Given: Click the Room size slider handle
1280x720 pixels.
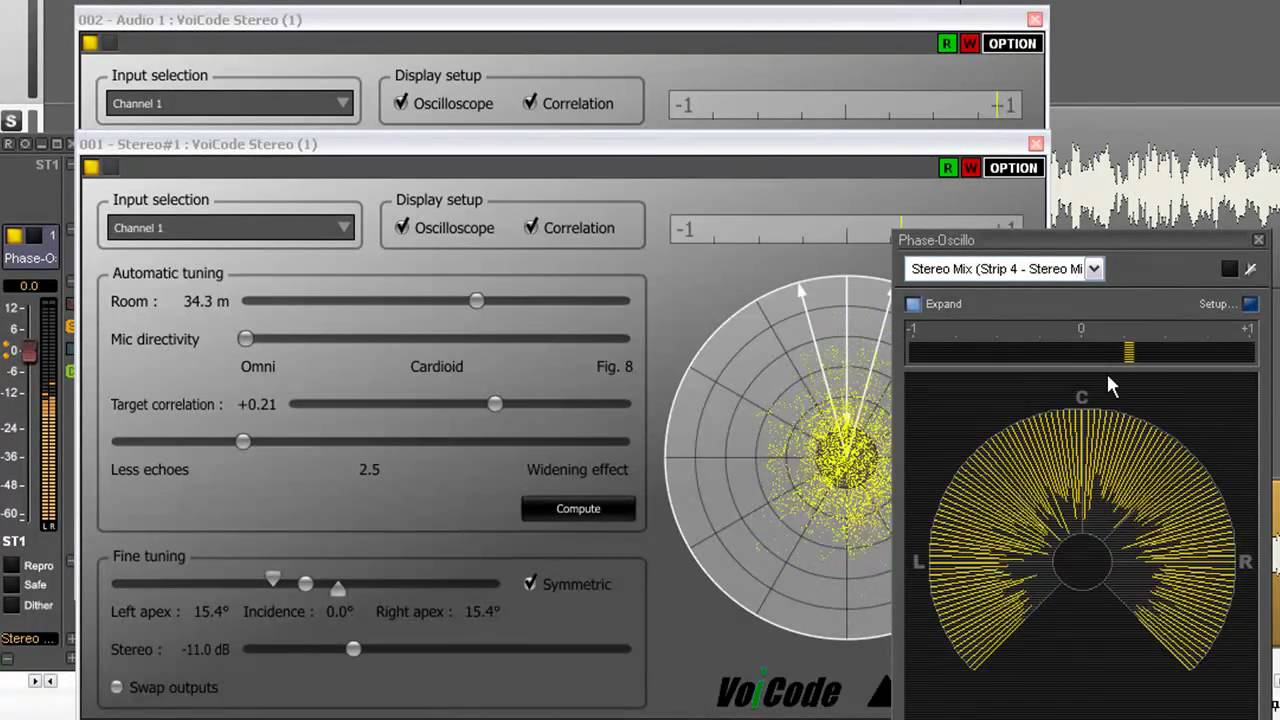Looking at the screenshot, I should tap(477, 301).
